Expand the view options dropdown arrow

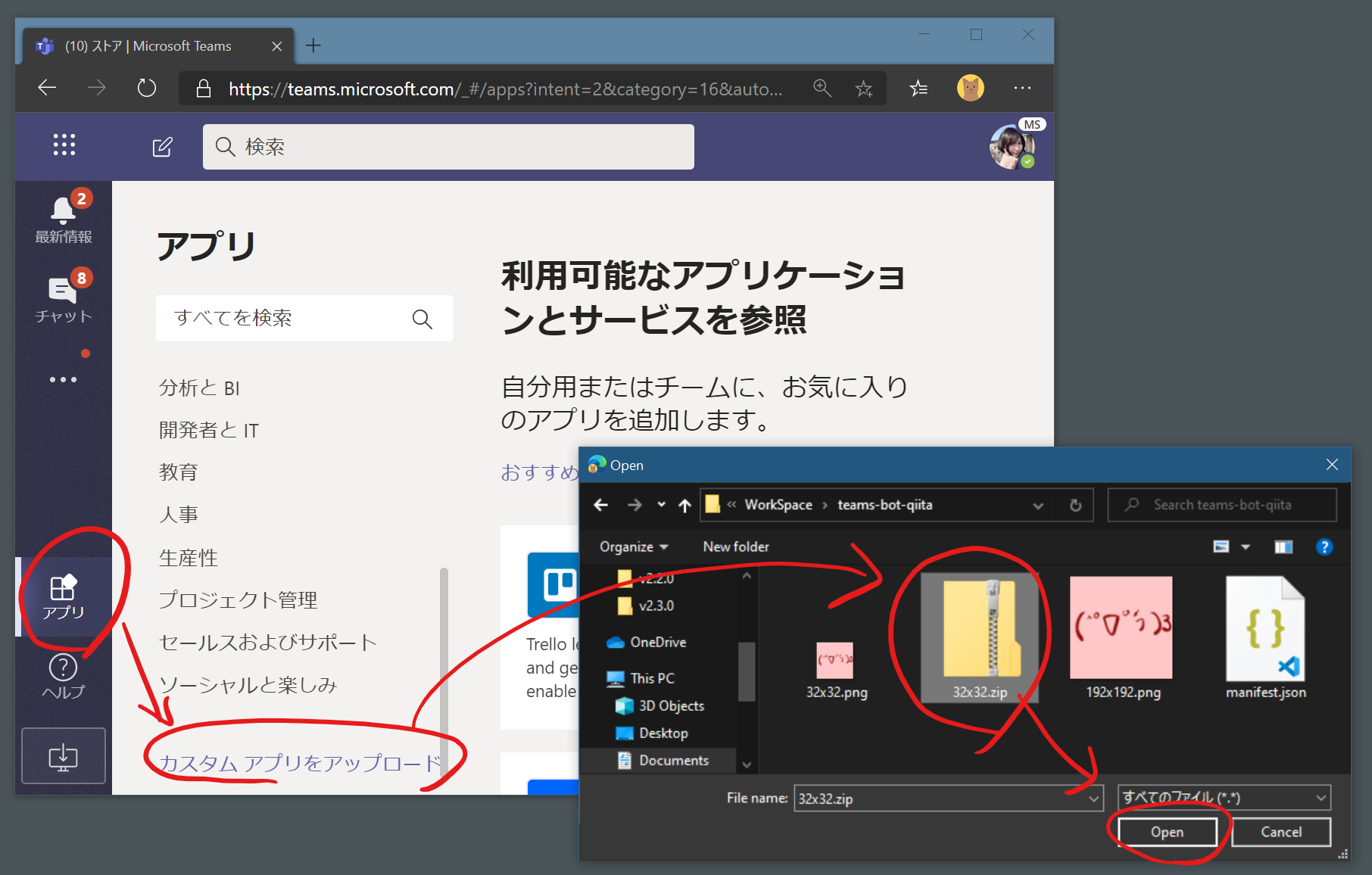[1246, 546]
